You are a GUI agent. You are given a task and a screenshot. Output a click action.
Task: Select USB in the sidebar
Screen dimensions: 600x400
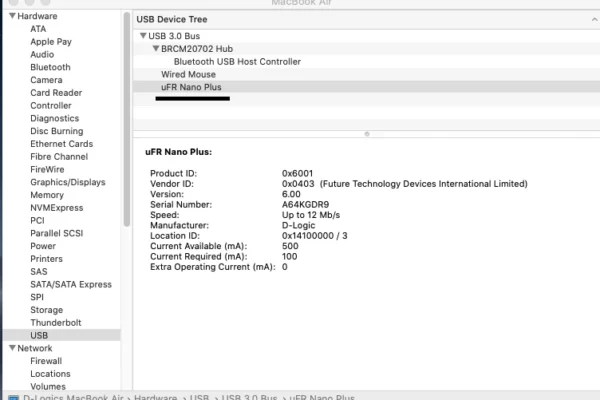point(39,336)
